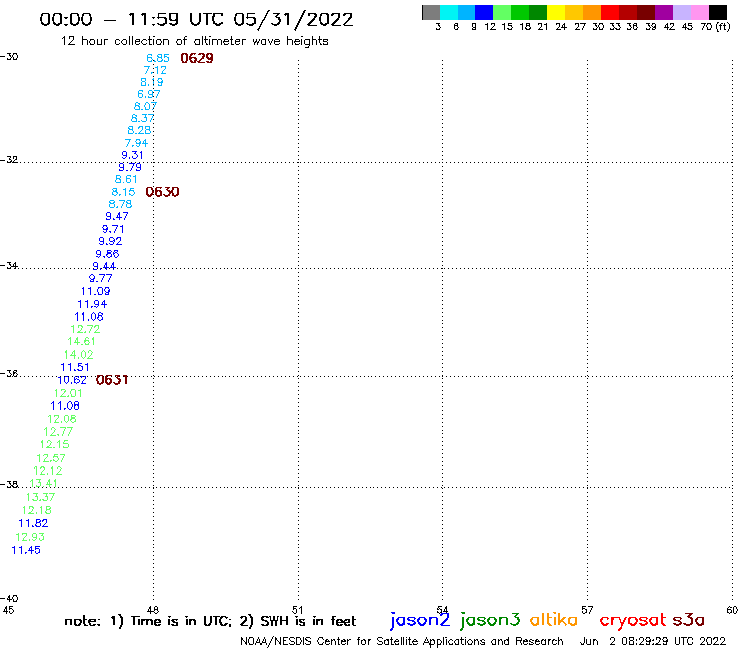The image size is (740, 650).
Task: Select the 14.61 peak wave height
Action: 81,341
